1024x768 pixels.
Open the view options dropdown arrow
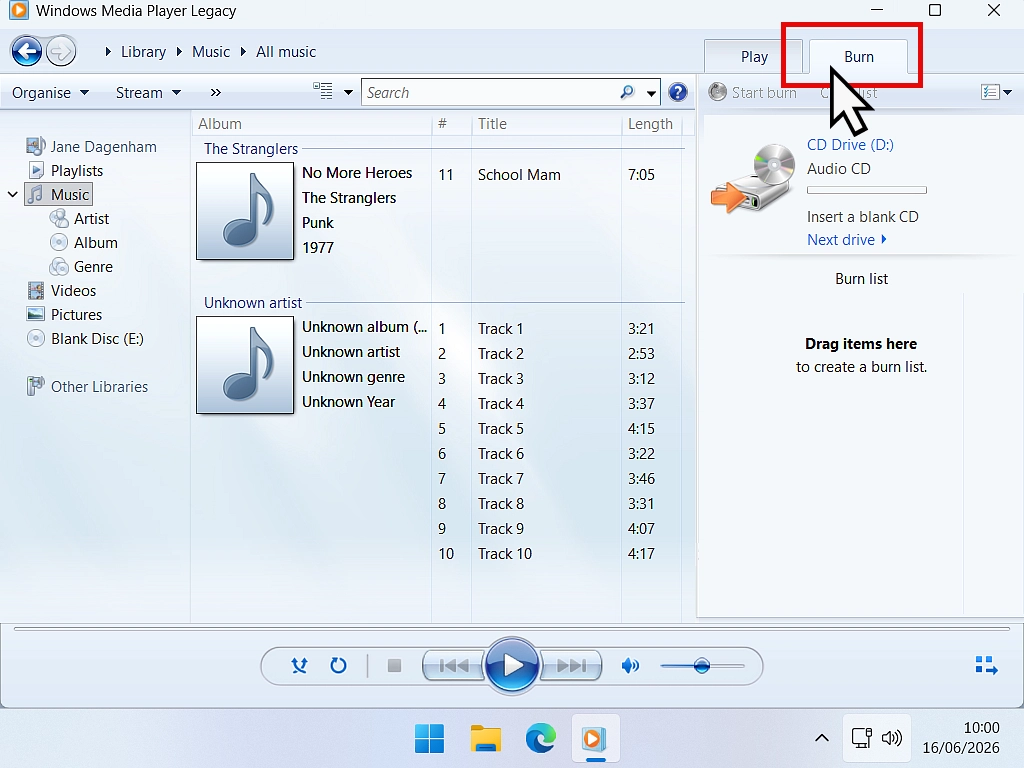(348, 93)
